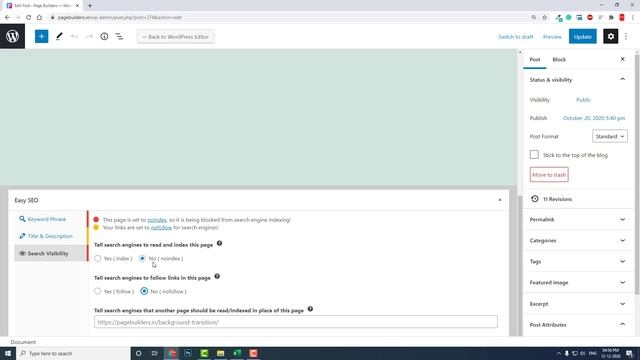The width and height of the screenshot is (640, 360).
Task: Select Yes ( follow ) radio button
Action: 98,291
